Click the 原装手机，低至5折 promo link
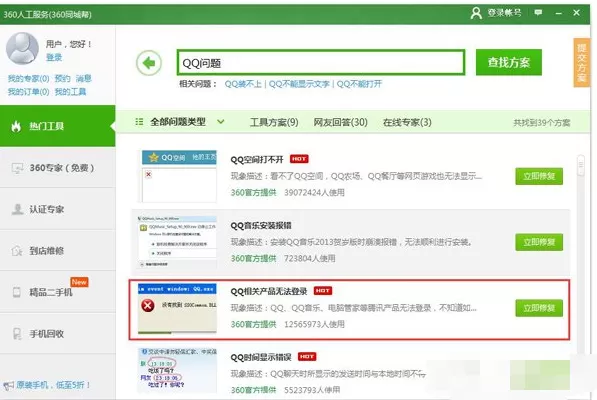 coord(53,385)
